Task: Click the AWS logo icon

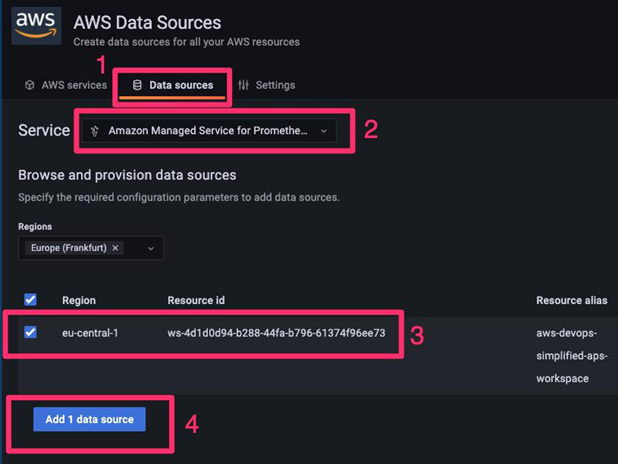Action: (x=36, y=26)
